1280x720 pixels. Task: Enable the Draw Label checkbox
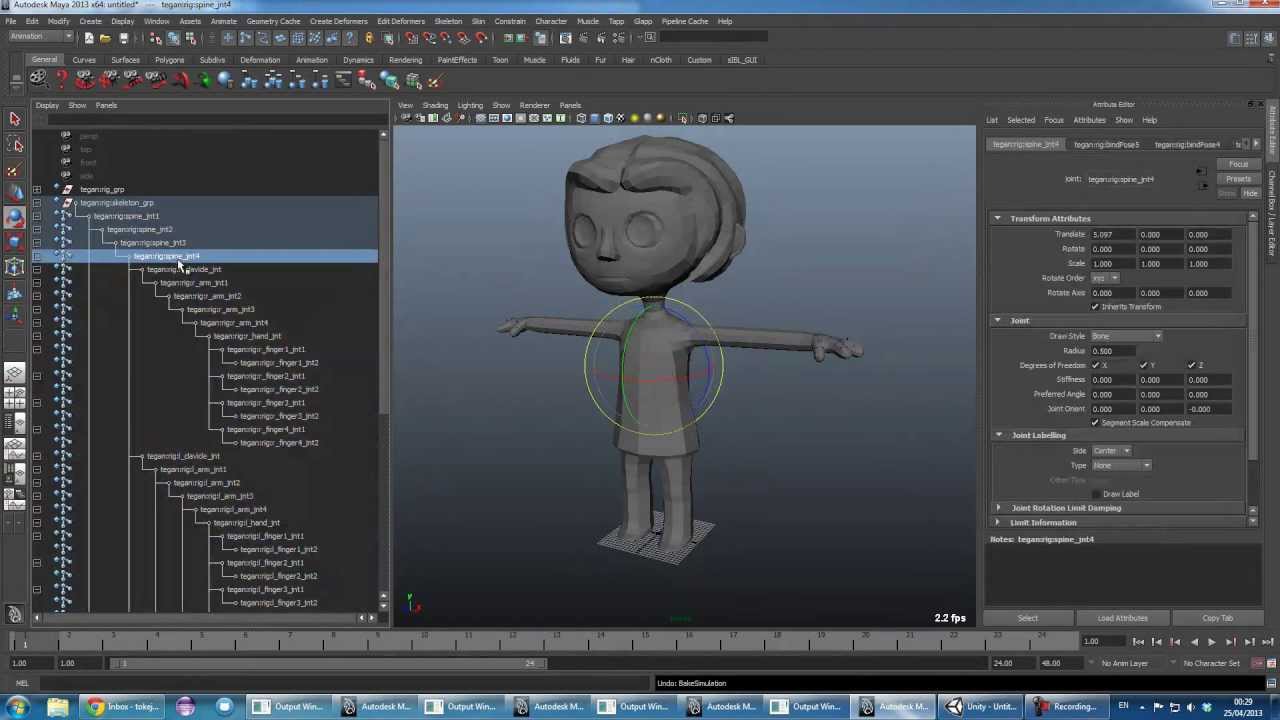point(1096,494)
